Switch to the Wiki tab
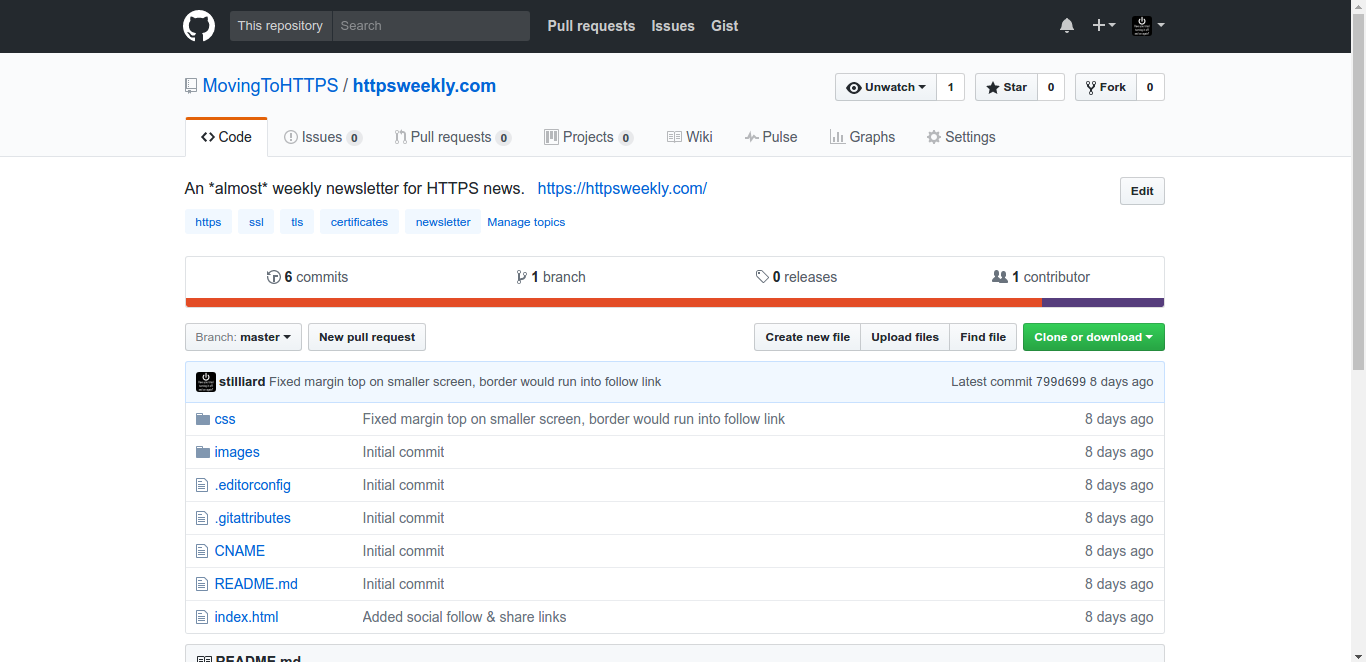The height and width of the screenshot is (662, 1366). click(690, 137)
